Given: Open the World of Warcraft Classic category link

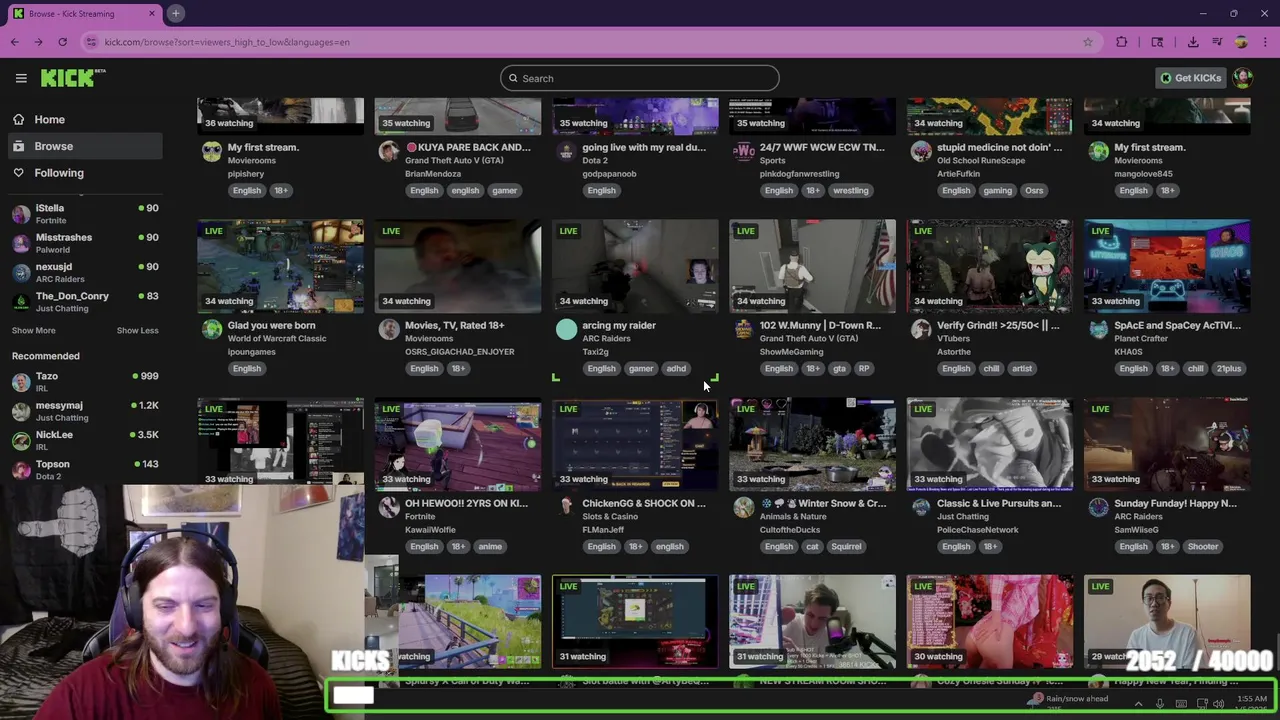Looking at the screenshot, I should [277, 338].
